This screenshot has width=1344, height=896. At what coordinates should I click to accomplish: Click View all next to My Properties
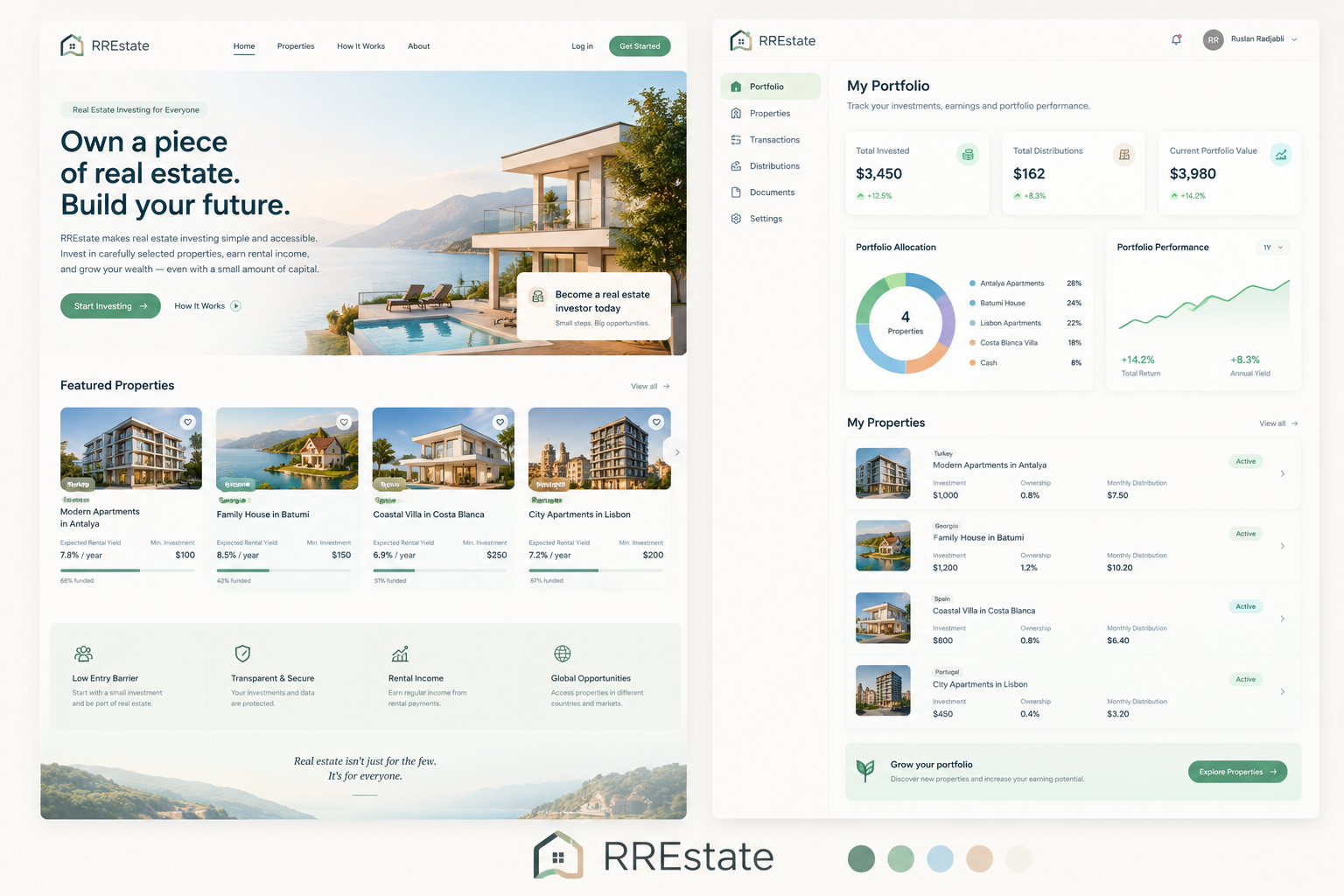(1278, 423)
